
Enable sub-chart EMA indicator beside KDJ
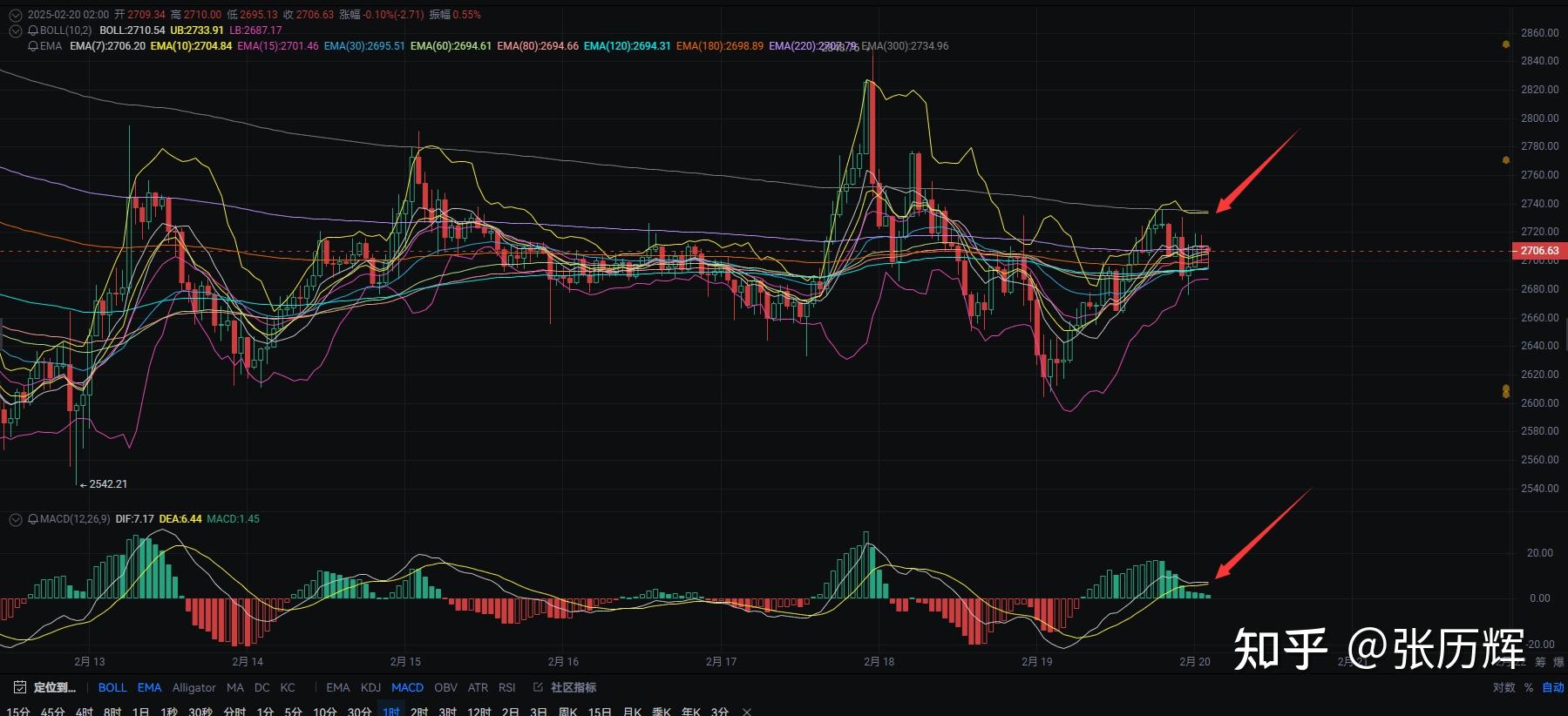[x=338, y=687]
